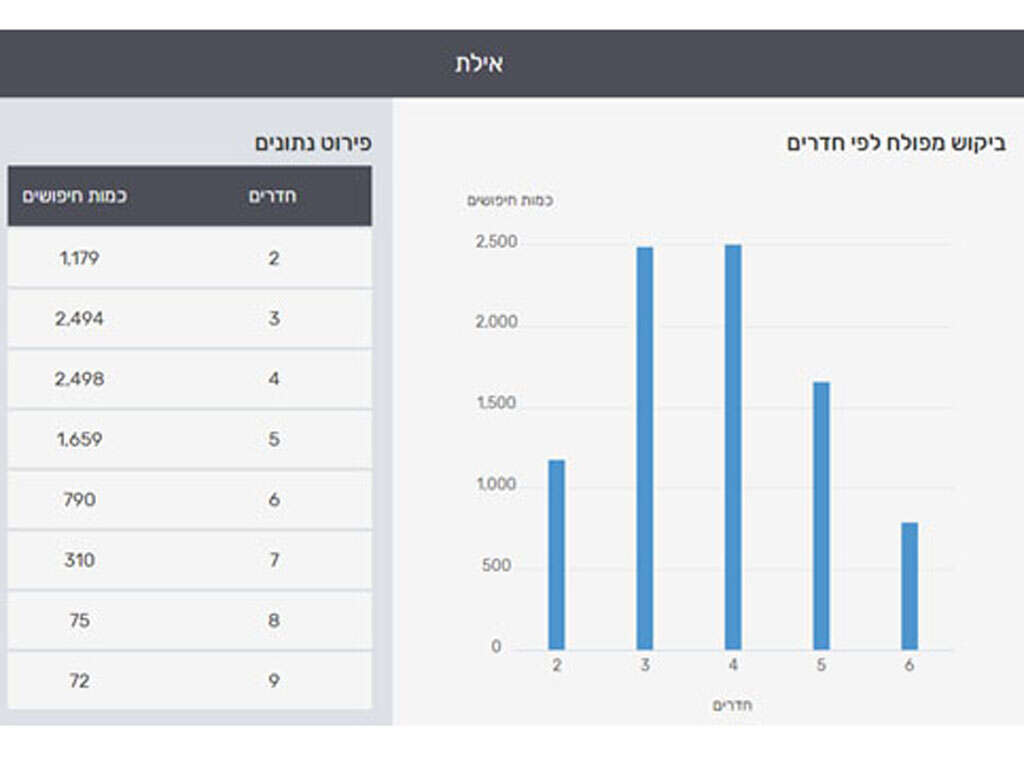Viewport: 1024px width, 768px height.
Task: Click the חדרים x-axis label under chart
Action: tap(732, 705)
